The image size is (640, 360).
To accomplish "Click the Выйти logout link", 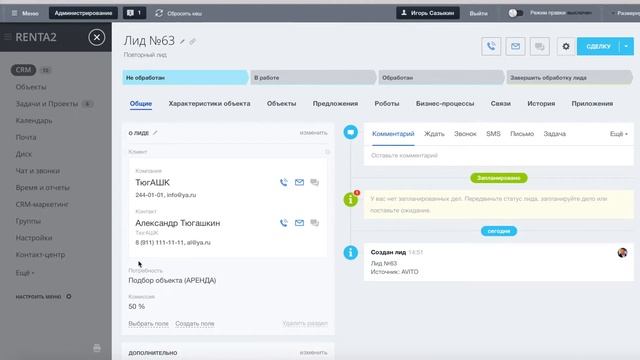I will tap(478, 13).
